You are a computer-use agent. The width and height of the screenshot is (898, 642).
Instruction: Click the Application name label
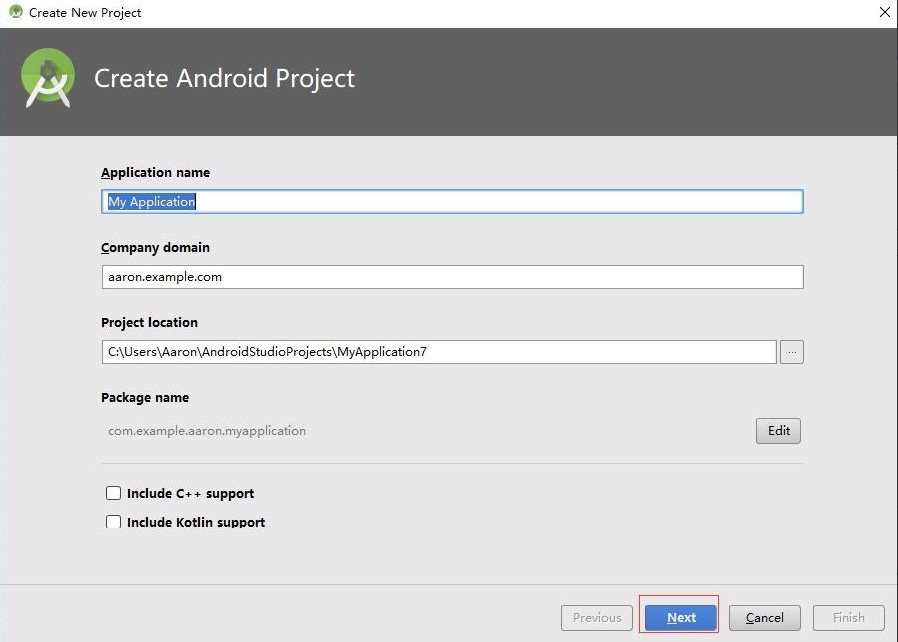point(155,172)
